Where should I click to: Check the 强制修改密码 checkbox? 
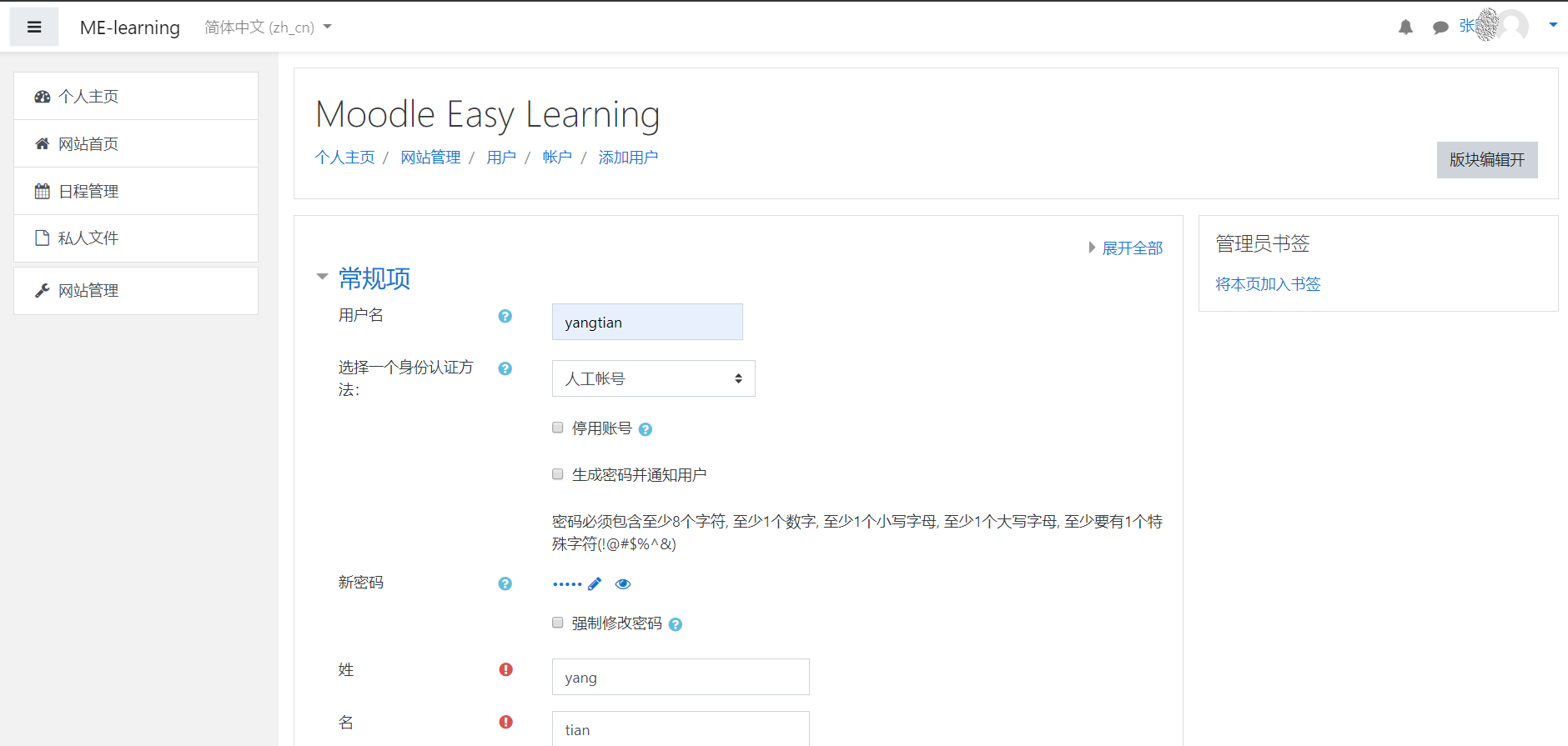pos(558,623)
